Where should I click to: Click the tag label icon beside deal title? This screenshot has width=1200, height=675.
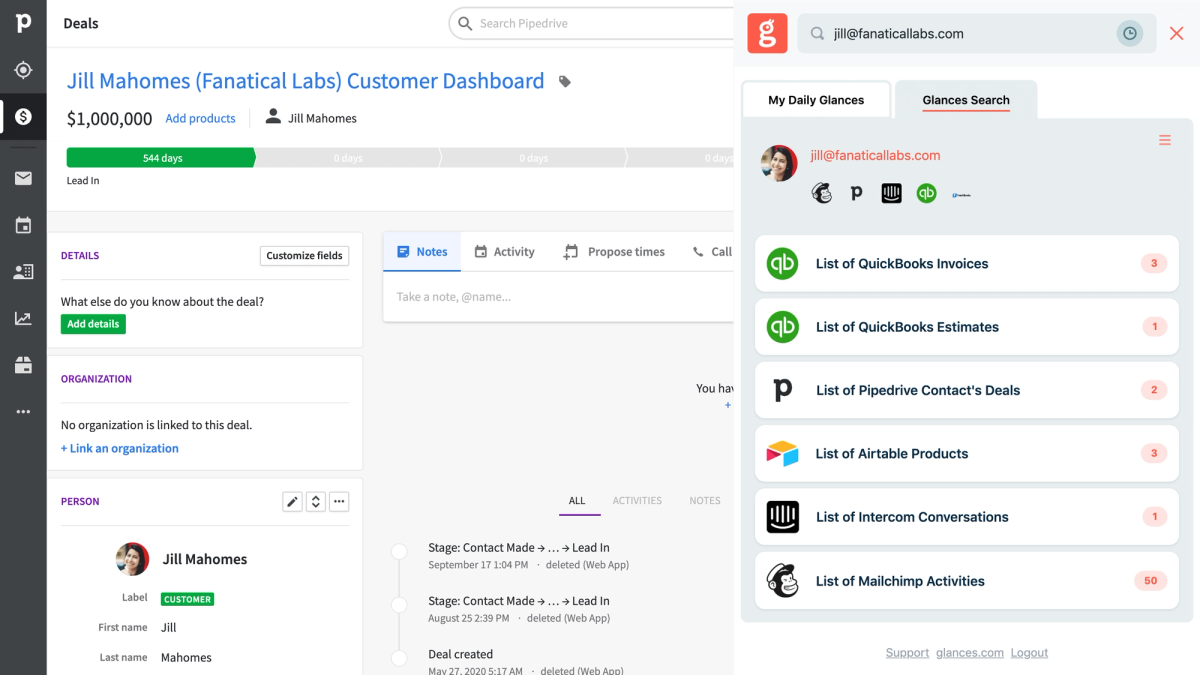(565, 82)
